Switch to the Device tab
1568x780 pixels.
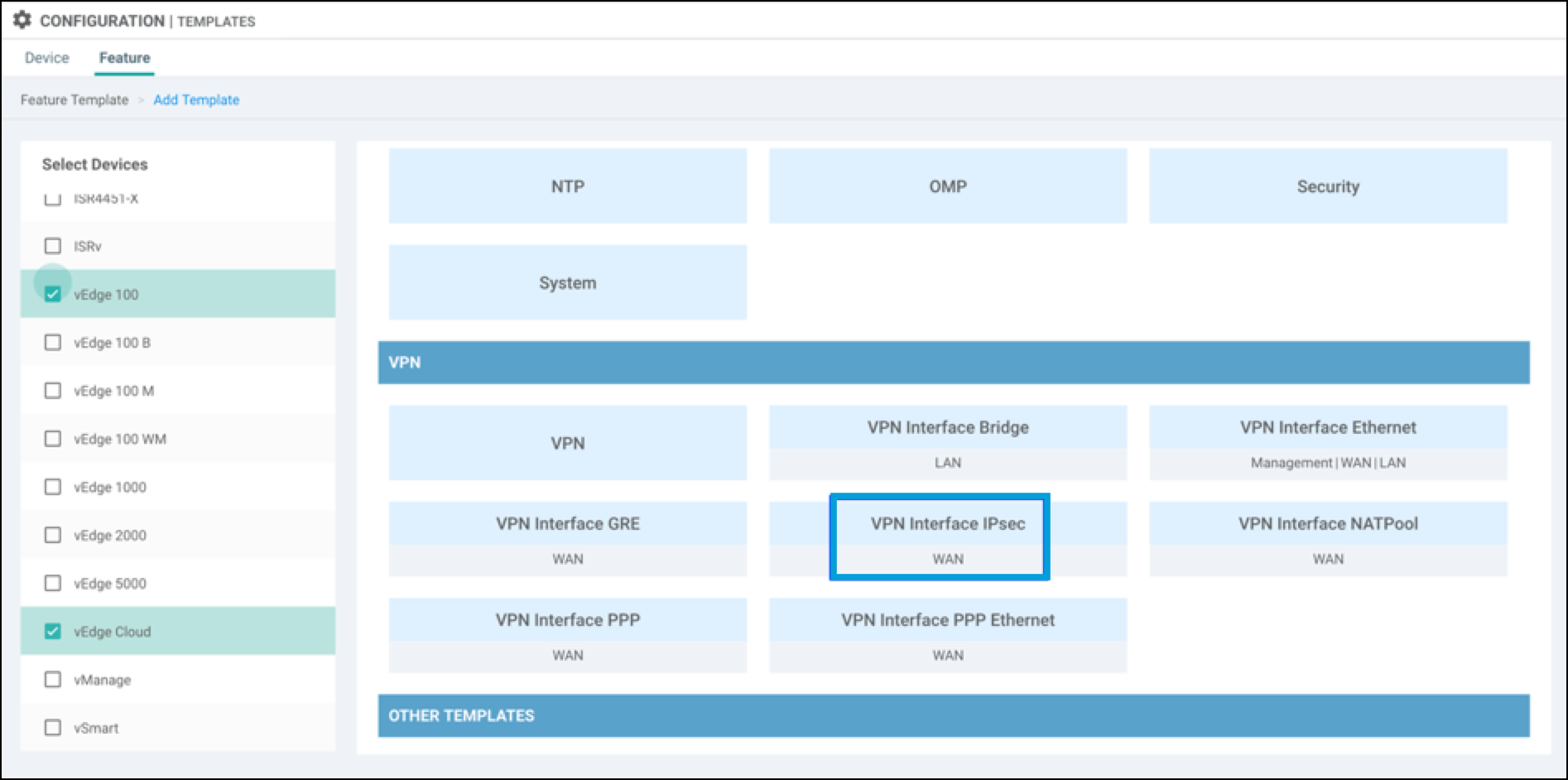pos(46,58)
